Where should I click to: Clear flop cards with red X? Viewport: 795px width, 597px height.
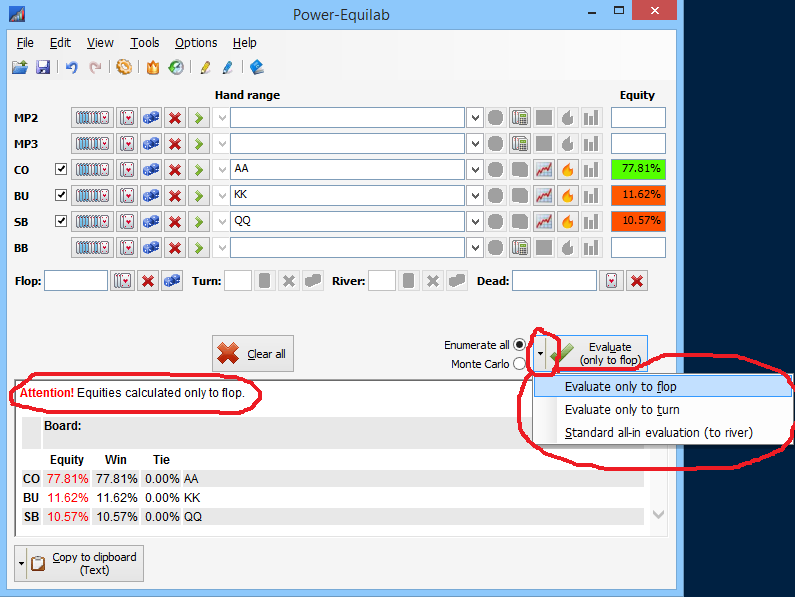point(148,280)
